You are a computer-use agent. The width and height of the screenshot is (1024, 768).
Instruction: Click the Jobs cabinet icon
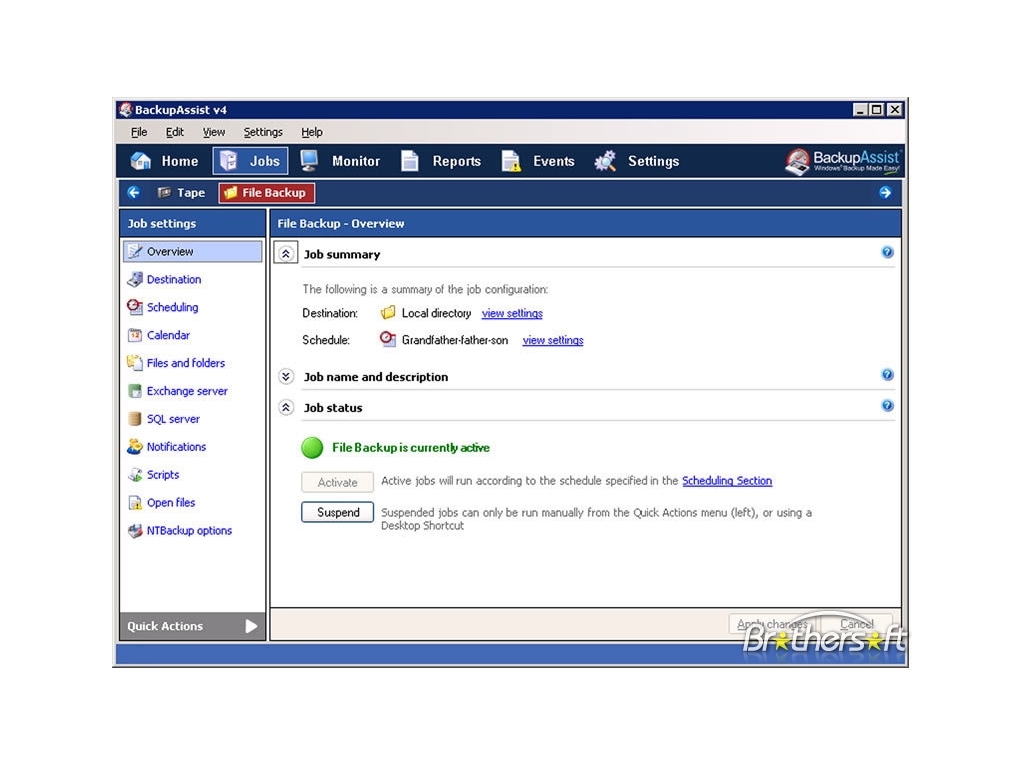pyautogui.click(x=229, y=161)
